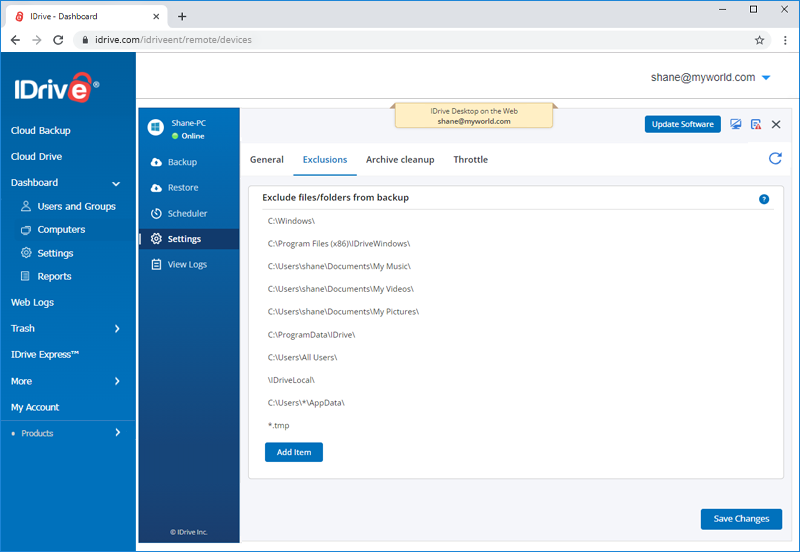Open View Logs
This screenshot has height=552, width=800.
point(179,264)
